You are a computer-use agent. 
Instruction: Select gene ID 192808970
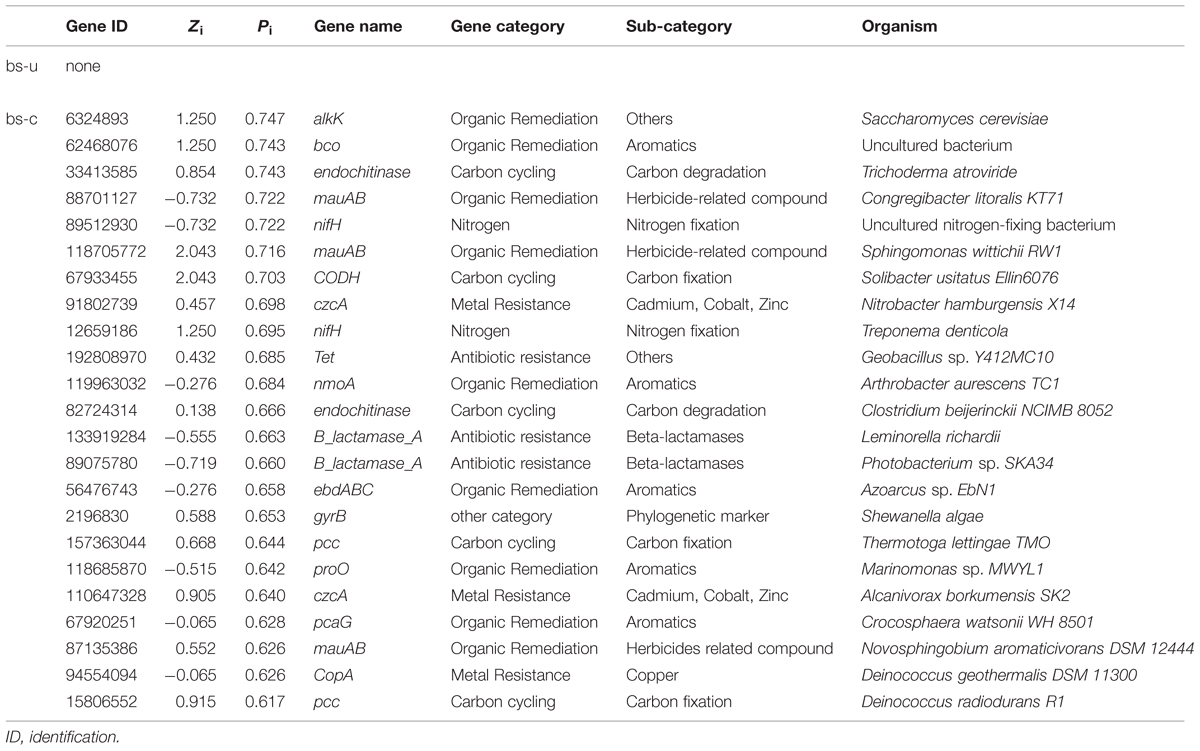pos(106,357)
